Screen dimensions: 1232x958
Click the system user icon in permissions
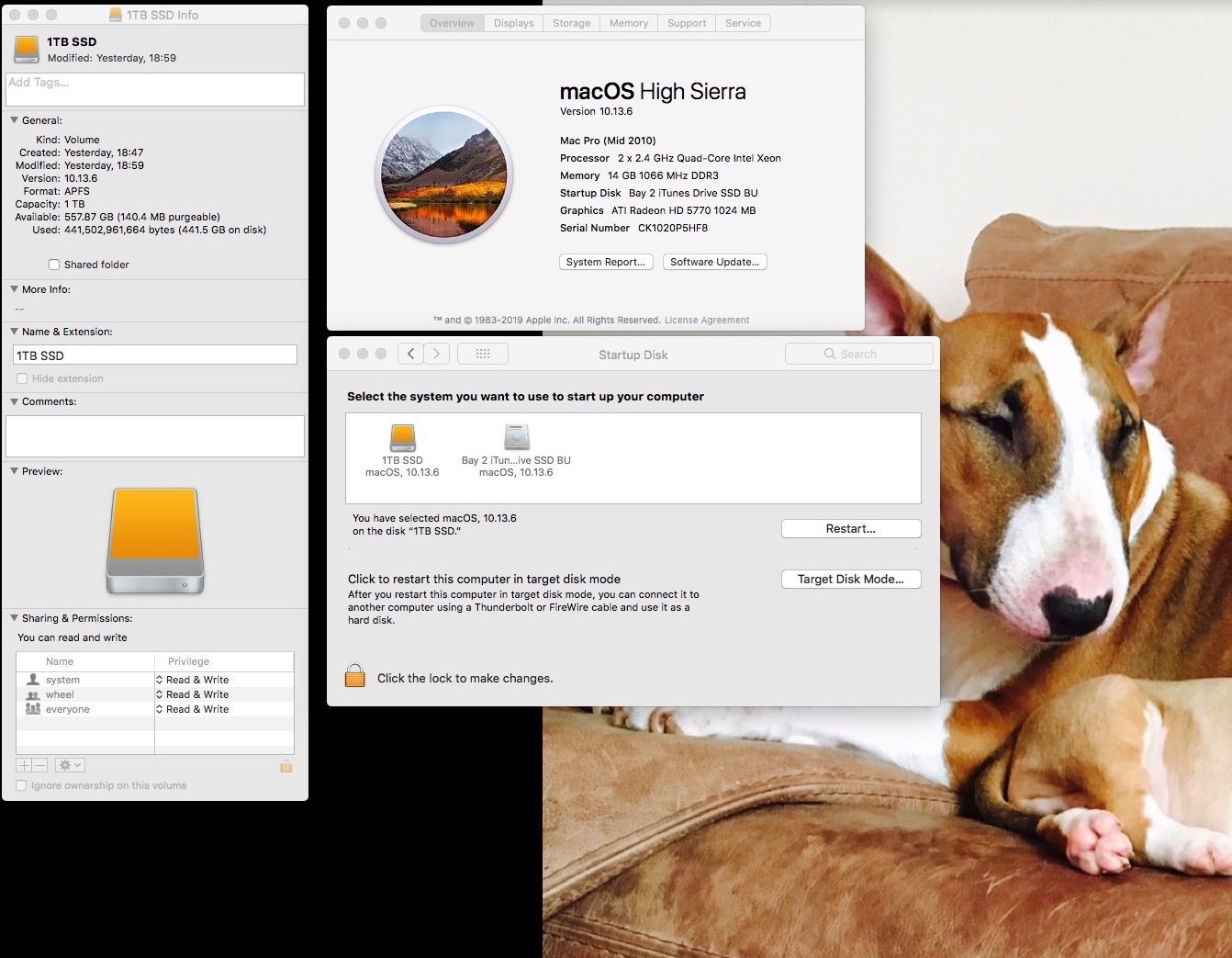33,680
